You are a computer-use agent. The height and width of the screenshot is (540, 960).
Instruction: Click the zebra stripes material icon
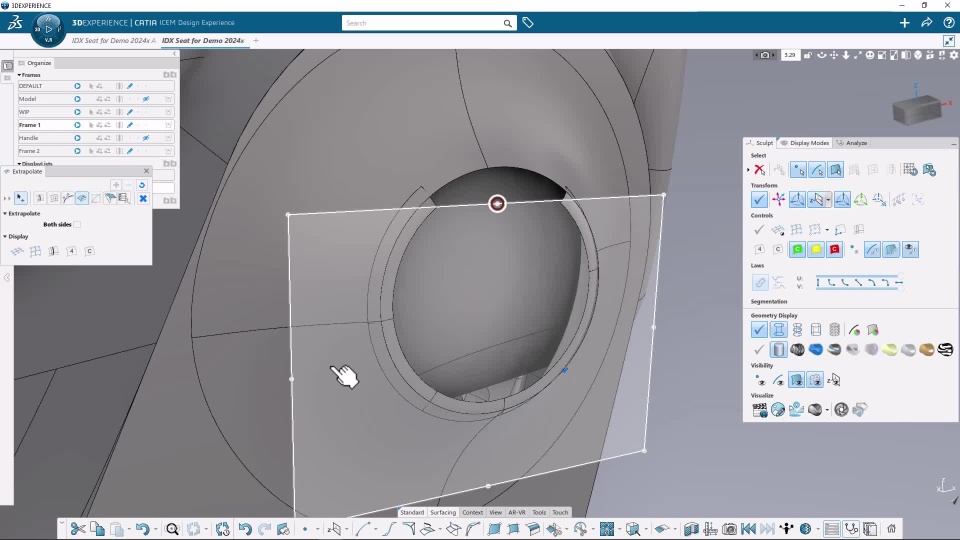point(945,350)
